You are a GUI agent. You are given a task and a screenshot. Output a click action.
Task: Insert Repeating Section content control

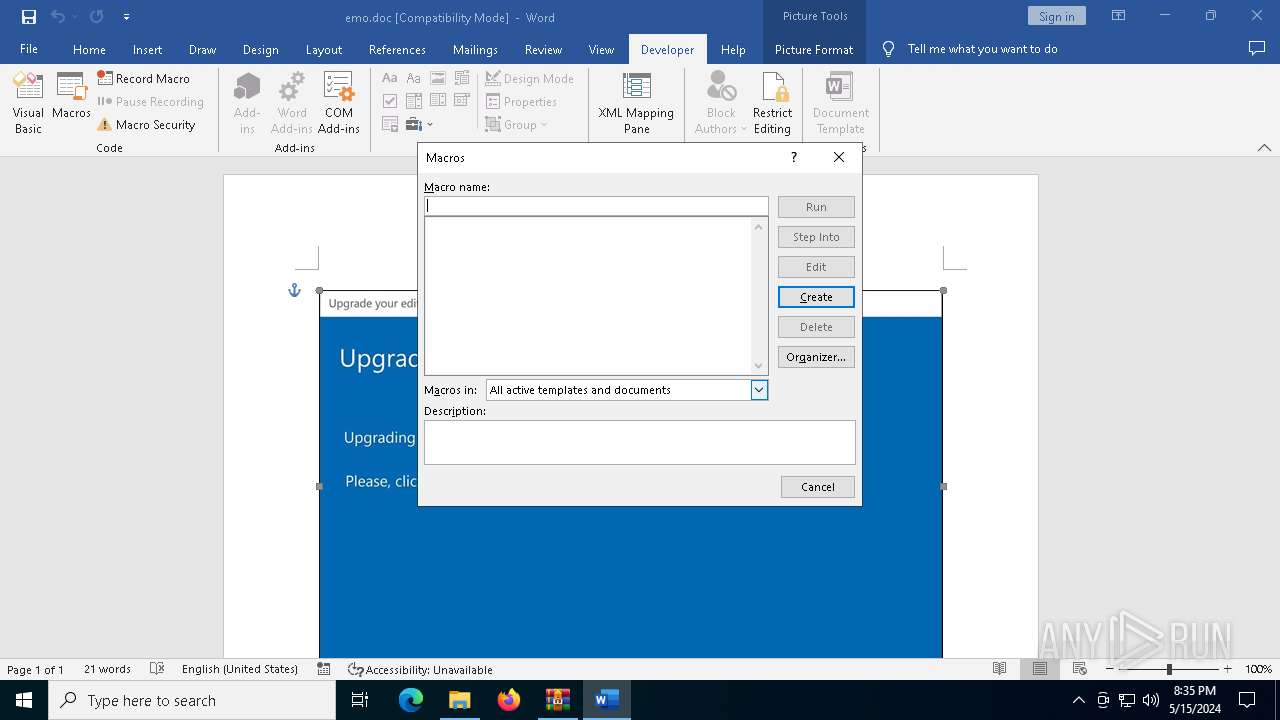390,124
